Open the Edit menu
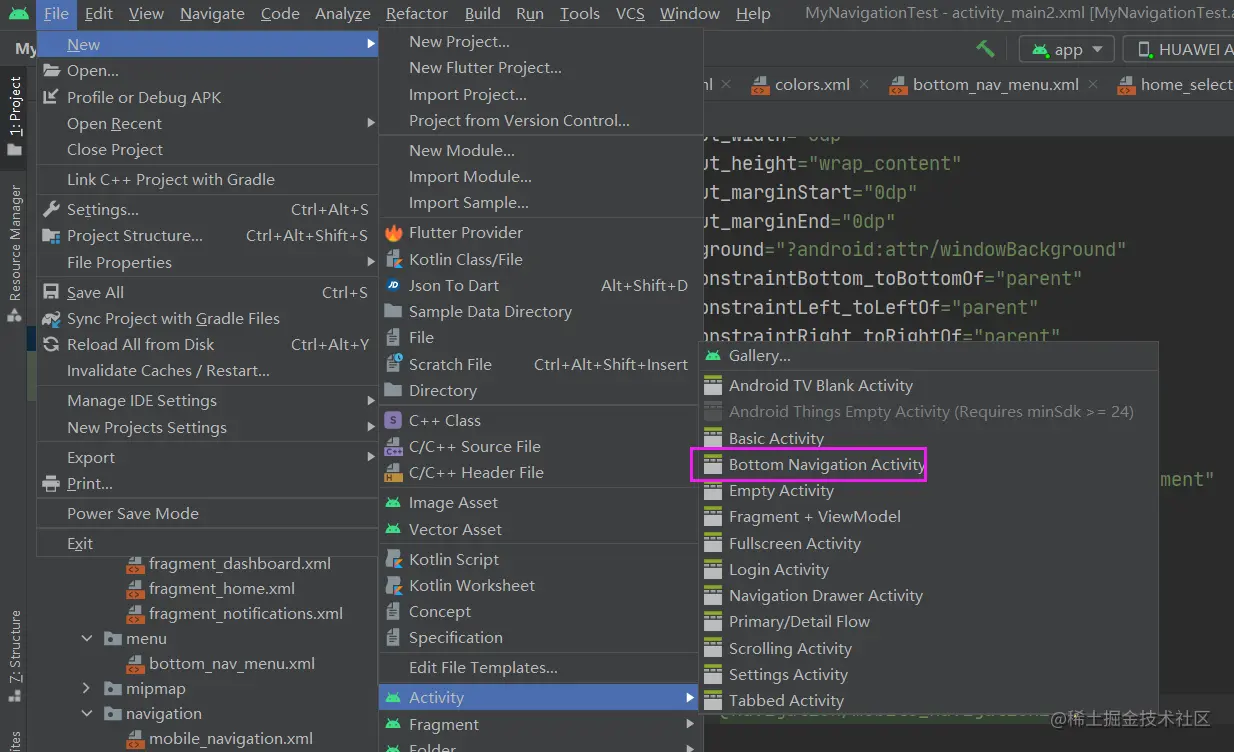The image size is (1234, 752). click(x=98, y=13)
